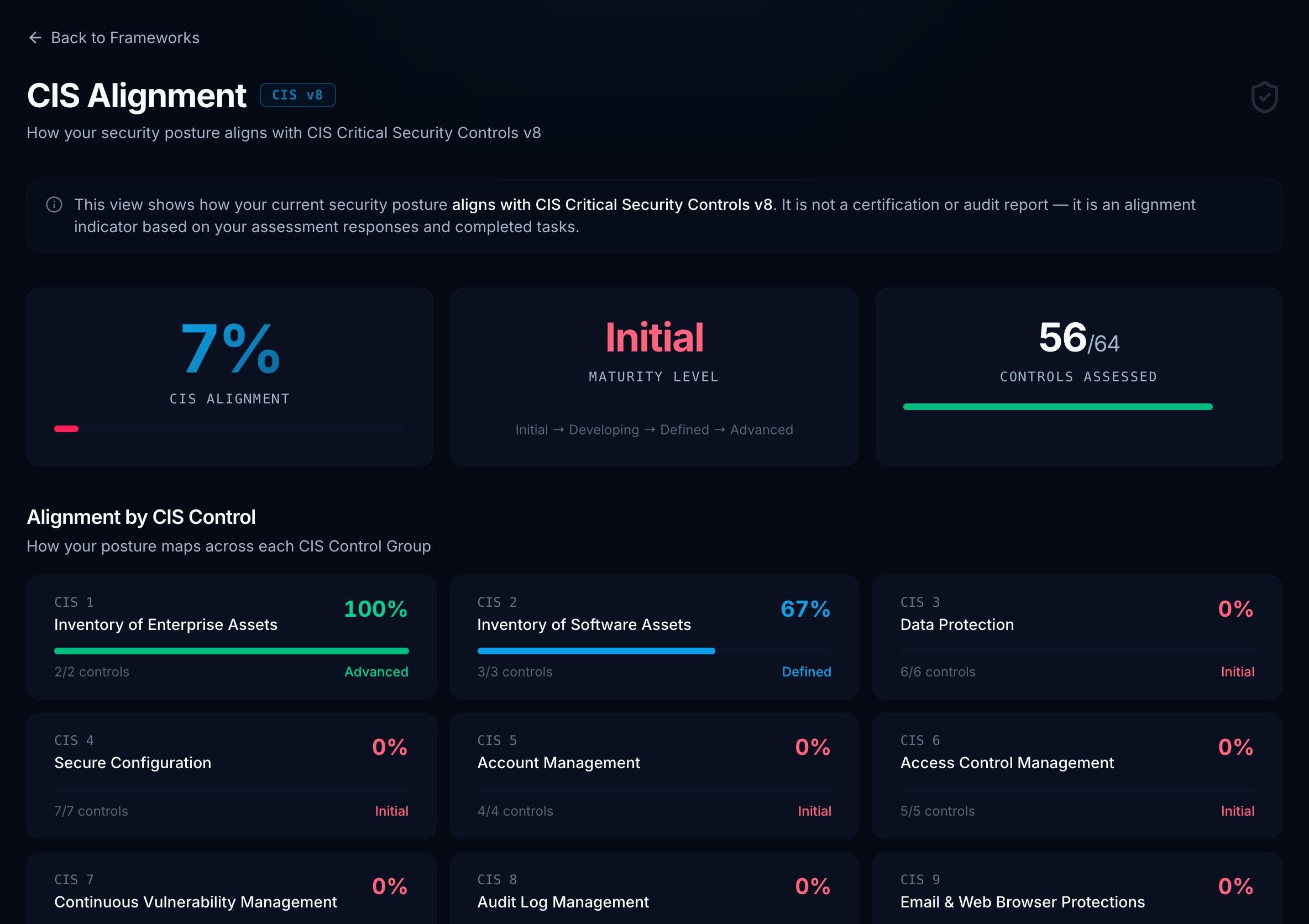Open Back to Frameworks link
Screen dimensions: 1309x924
coord(113,38)
